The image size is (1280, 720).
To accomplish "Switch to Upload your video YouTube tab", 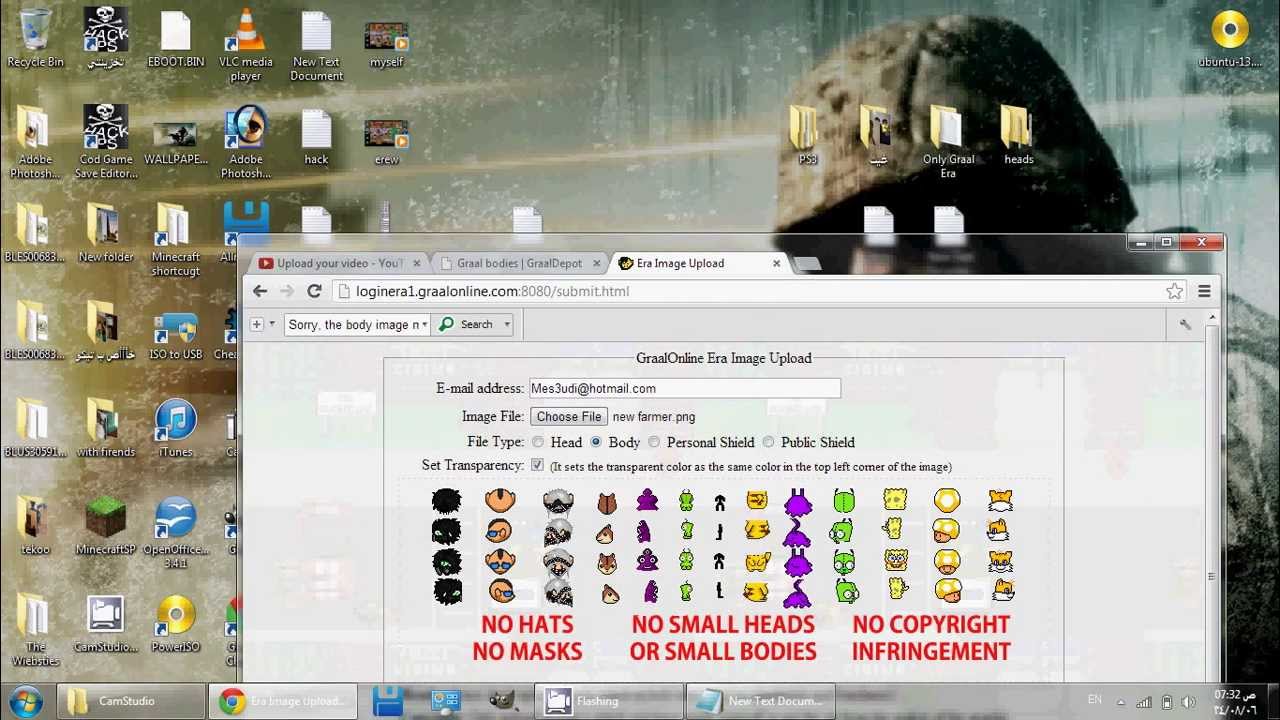I will (x=340, y=263).
